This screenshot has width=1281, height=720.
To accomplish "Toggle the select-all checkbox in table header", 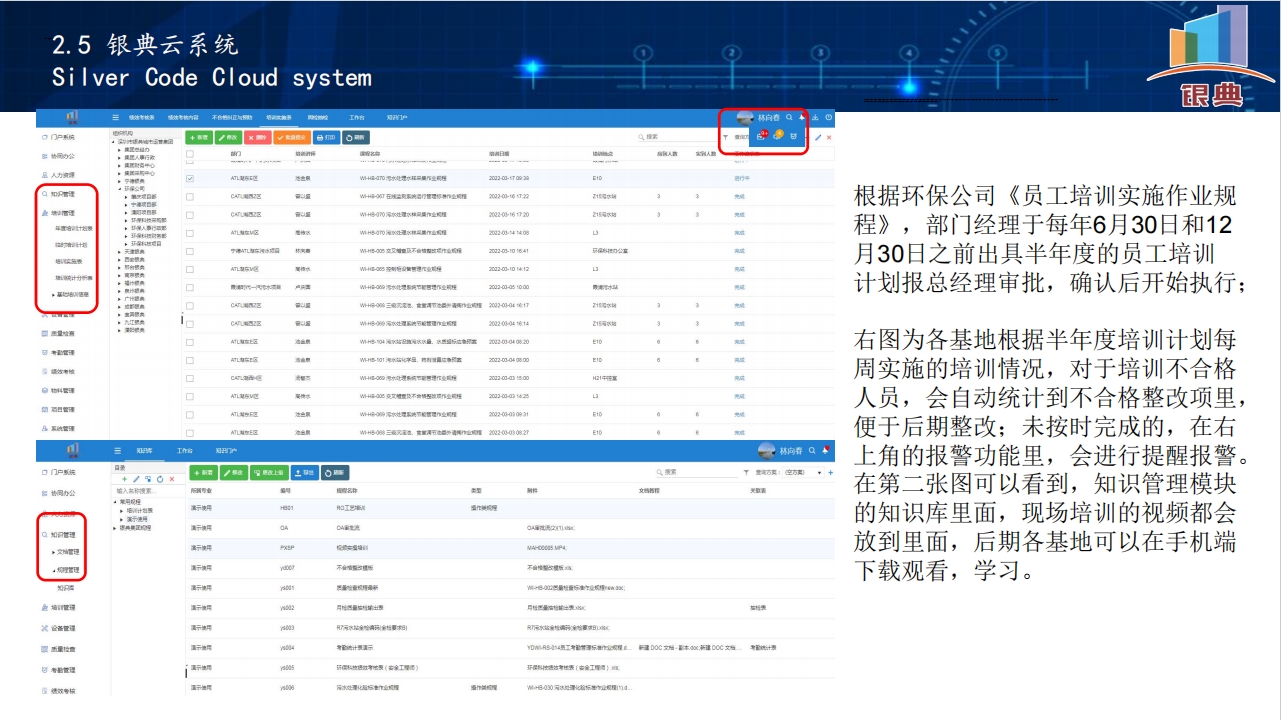I will click(190, 154).
